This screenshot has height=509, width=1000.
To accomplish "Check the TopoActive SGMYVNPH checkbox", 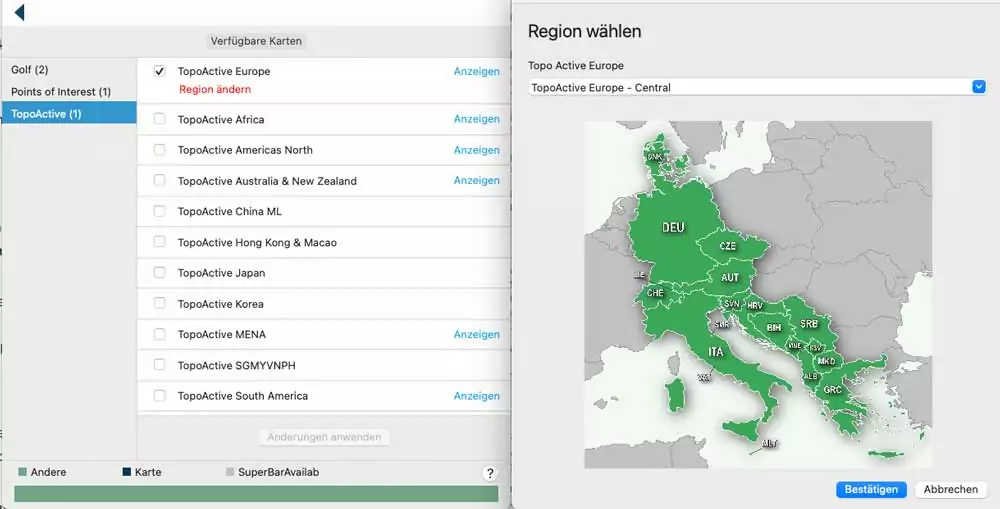I will 159,365.
